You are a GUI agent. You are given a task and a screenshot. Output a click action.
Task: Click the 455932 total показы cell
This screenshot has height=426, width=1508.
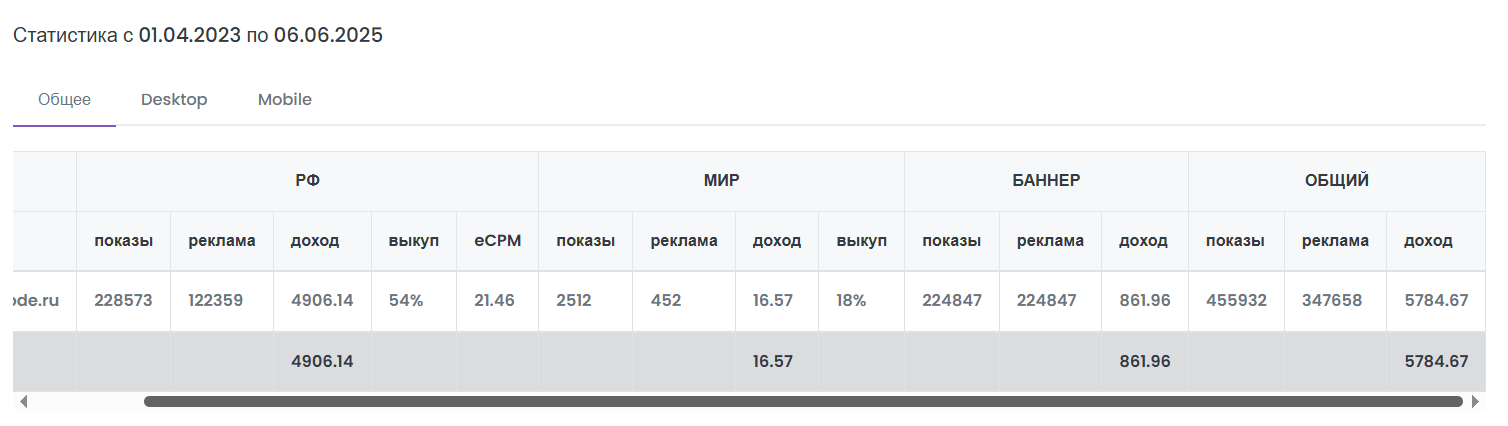[x=1235, y=300]
